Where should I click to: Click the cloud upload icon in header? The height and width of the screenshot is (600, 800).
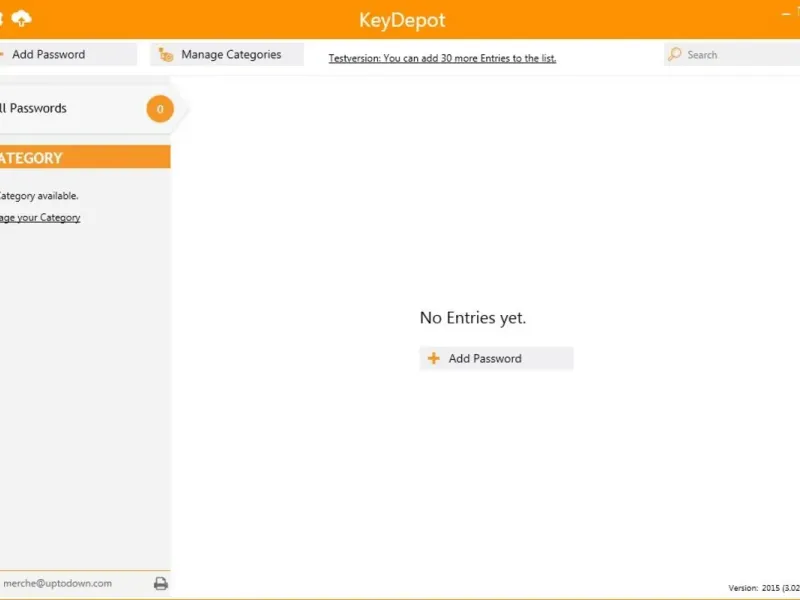[x=21, y=18]
